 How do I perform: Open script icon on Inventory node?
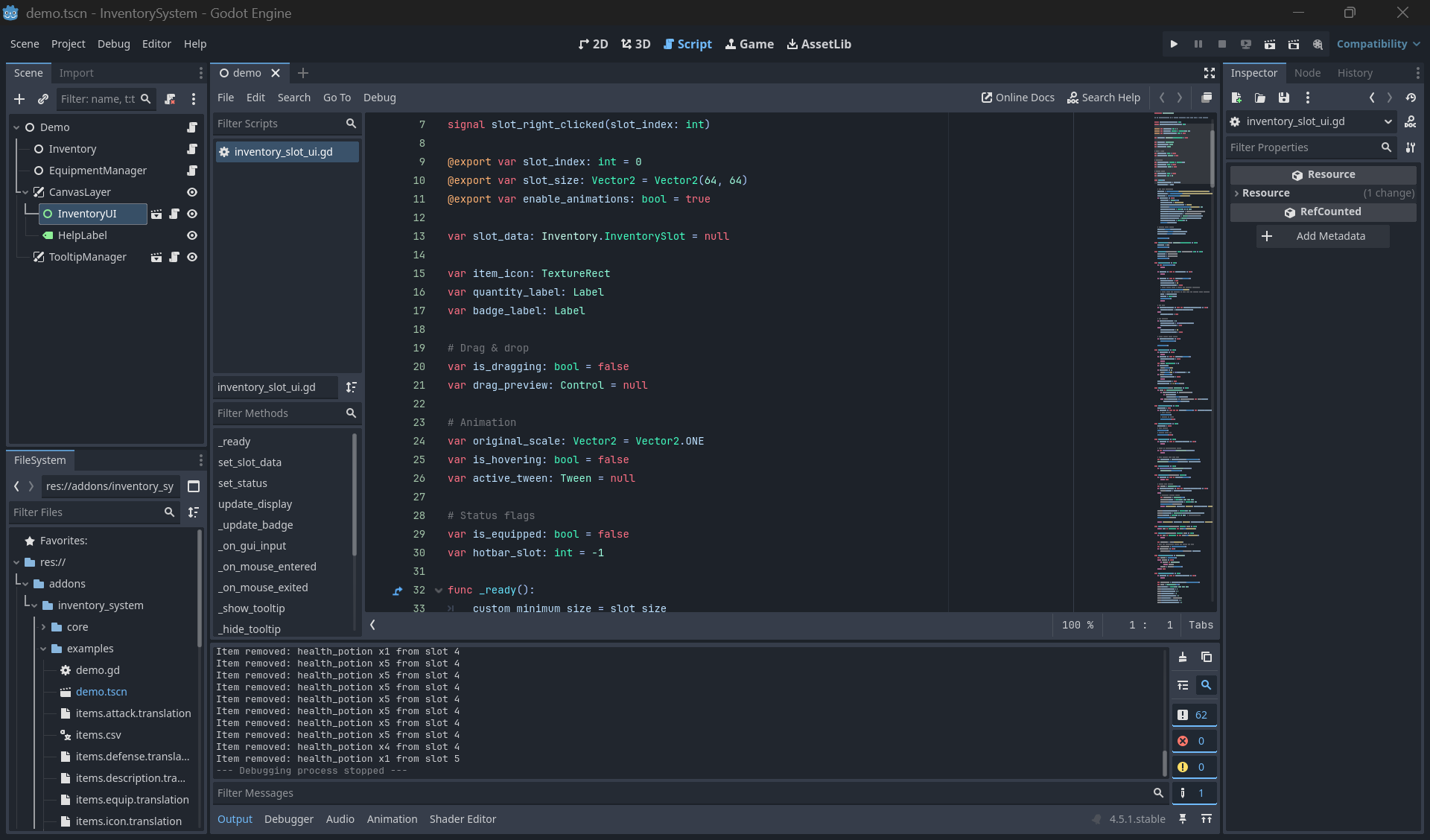(191, 149)
